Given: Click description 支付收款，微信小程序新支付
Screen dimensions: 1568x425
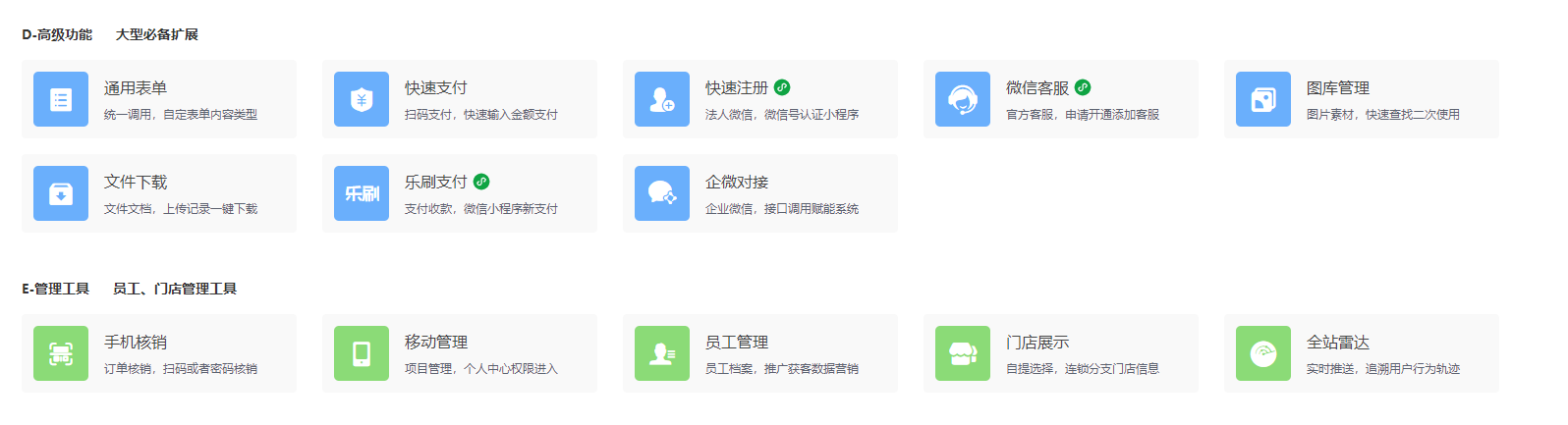Looking at the screenshot, I should (x=481, y=208).
